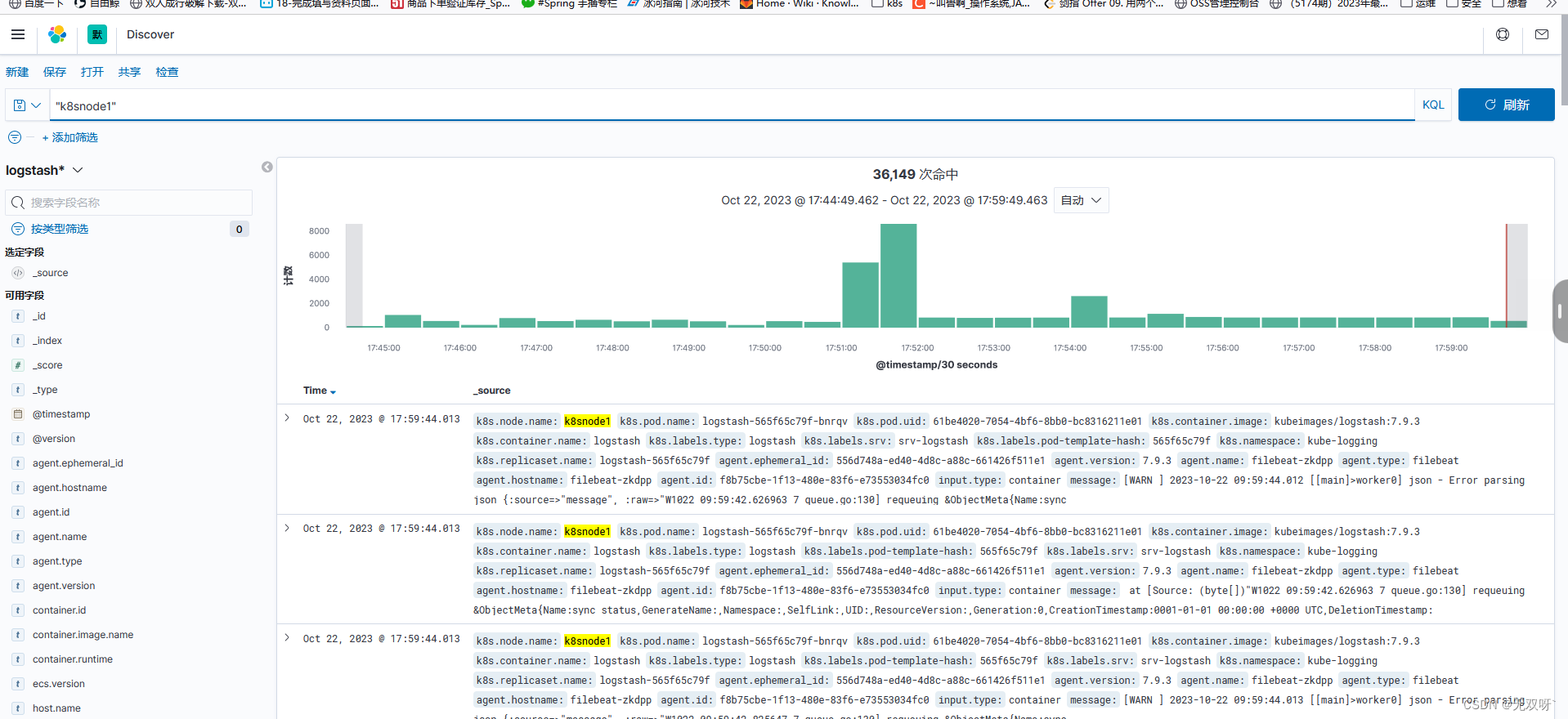Open the newsfeed mail icon

point(1542,34)
